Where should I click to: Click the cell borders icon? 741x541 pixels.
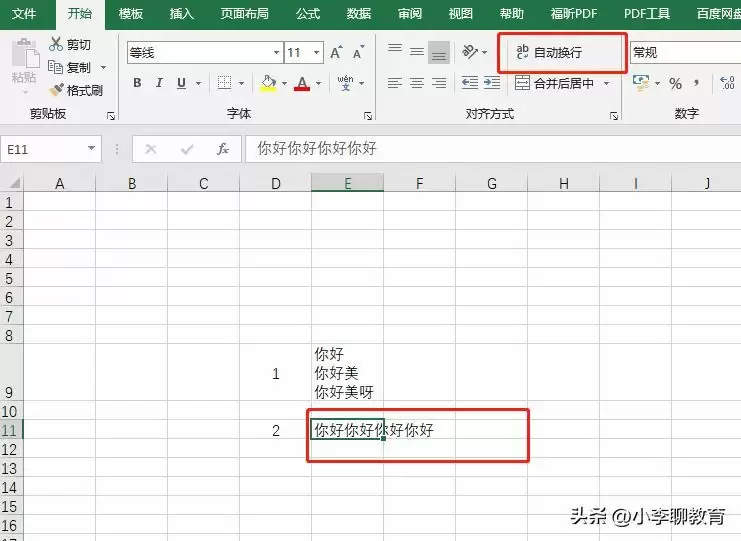[x=224, y=83]
